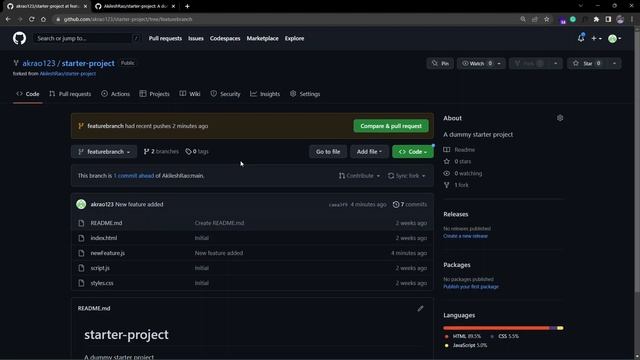Expand the Fork dropdown arrow
Viewport: 640px width, 360px height.
pyautogui.click(x=556, y=63)
